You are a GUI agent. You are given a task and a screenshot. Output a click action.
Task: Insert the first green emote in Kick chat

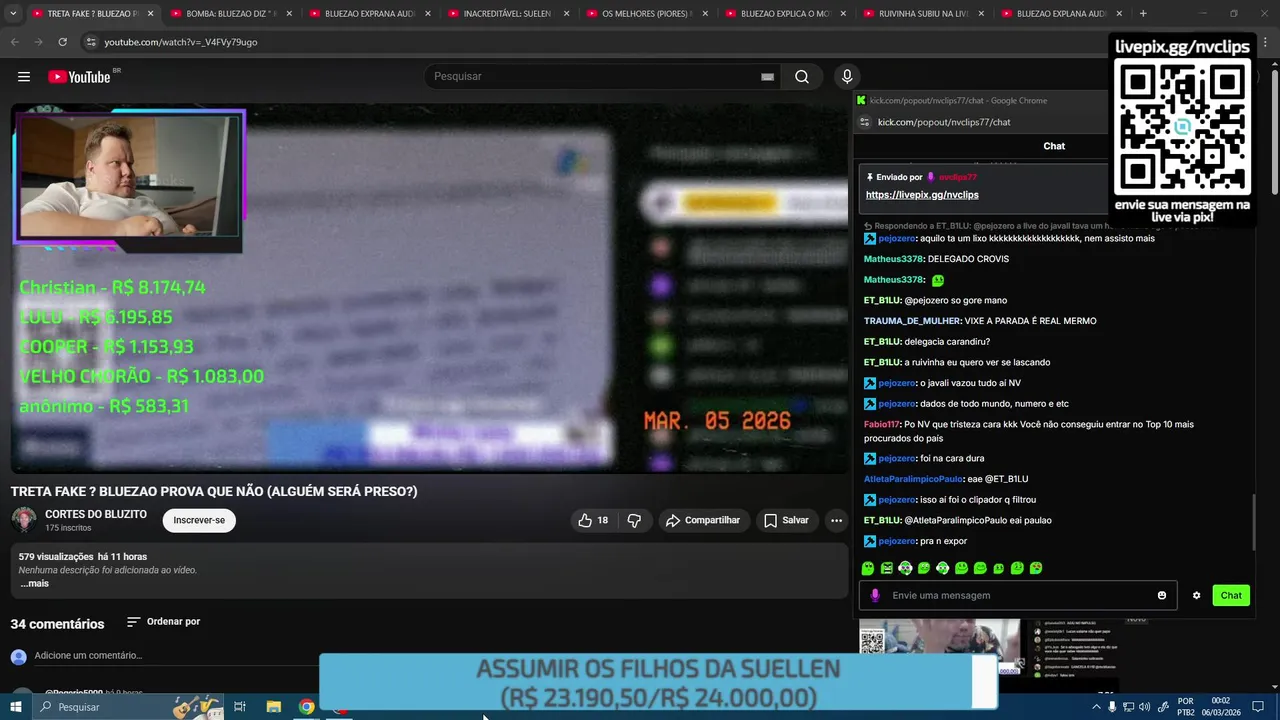coord(868,568)
